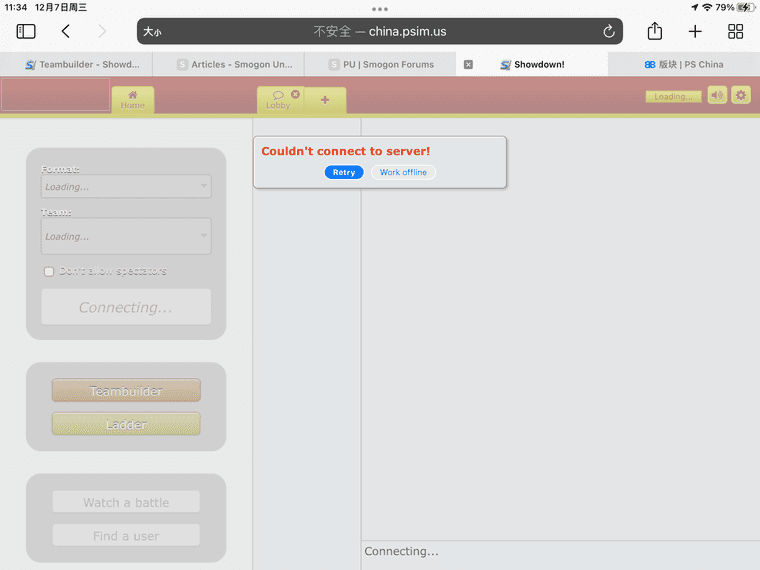Toggle Don't allow spectators checkbox
Image resolution: width=760 pixels, height=570 pixels.
pyautogui.click(x=49, y=272)
